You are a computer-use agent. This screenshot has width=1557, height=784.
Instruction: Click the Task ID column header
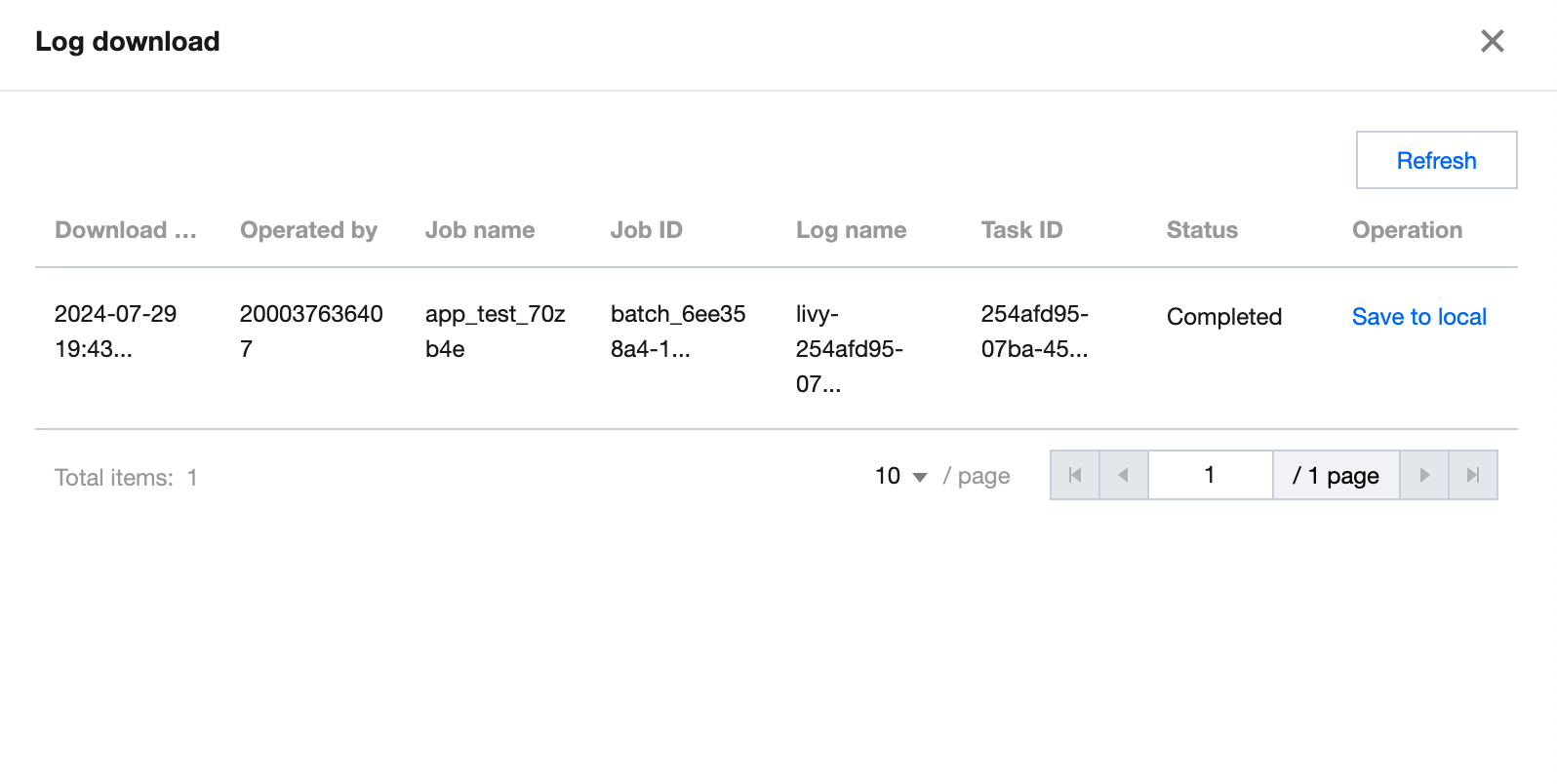1021,230
